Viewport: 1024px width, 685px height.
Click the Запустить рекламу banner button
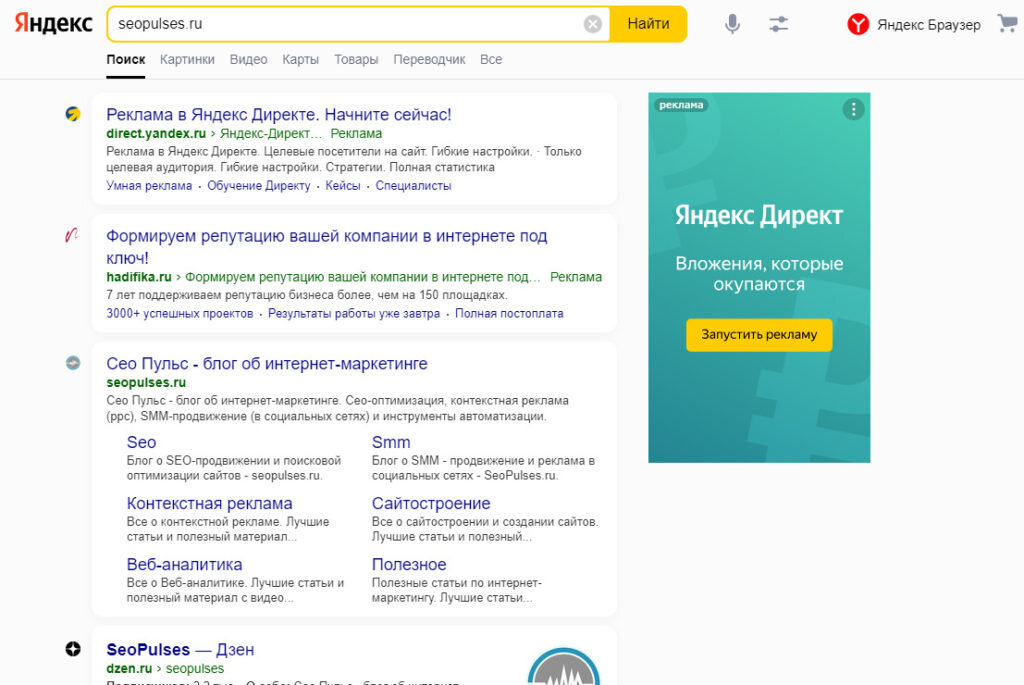tap(759, 334)
